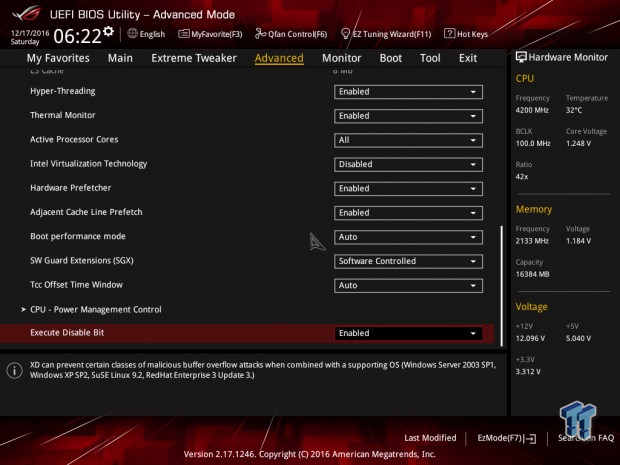Select the Hyper-Threading row label
The height and width of the screenshot is (465, 620).
[x=62, y=91]
